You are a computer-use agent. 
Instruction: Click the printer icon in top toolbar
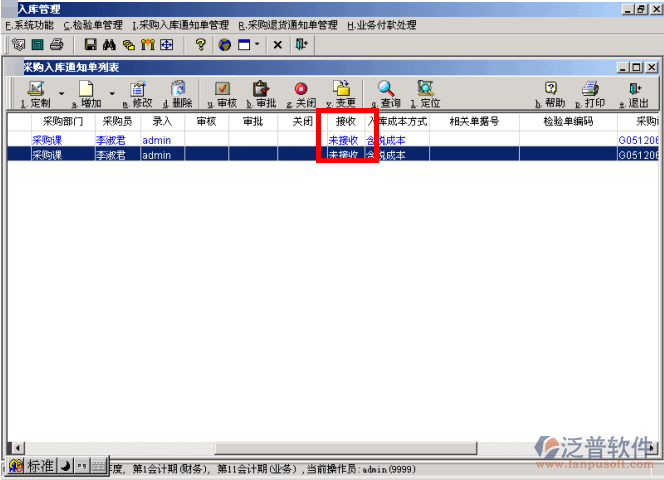coord(56,44)
